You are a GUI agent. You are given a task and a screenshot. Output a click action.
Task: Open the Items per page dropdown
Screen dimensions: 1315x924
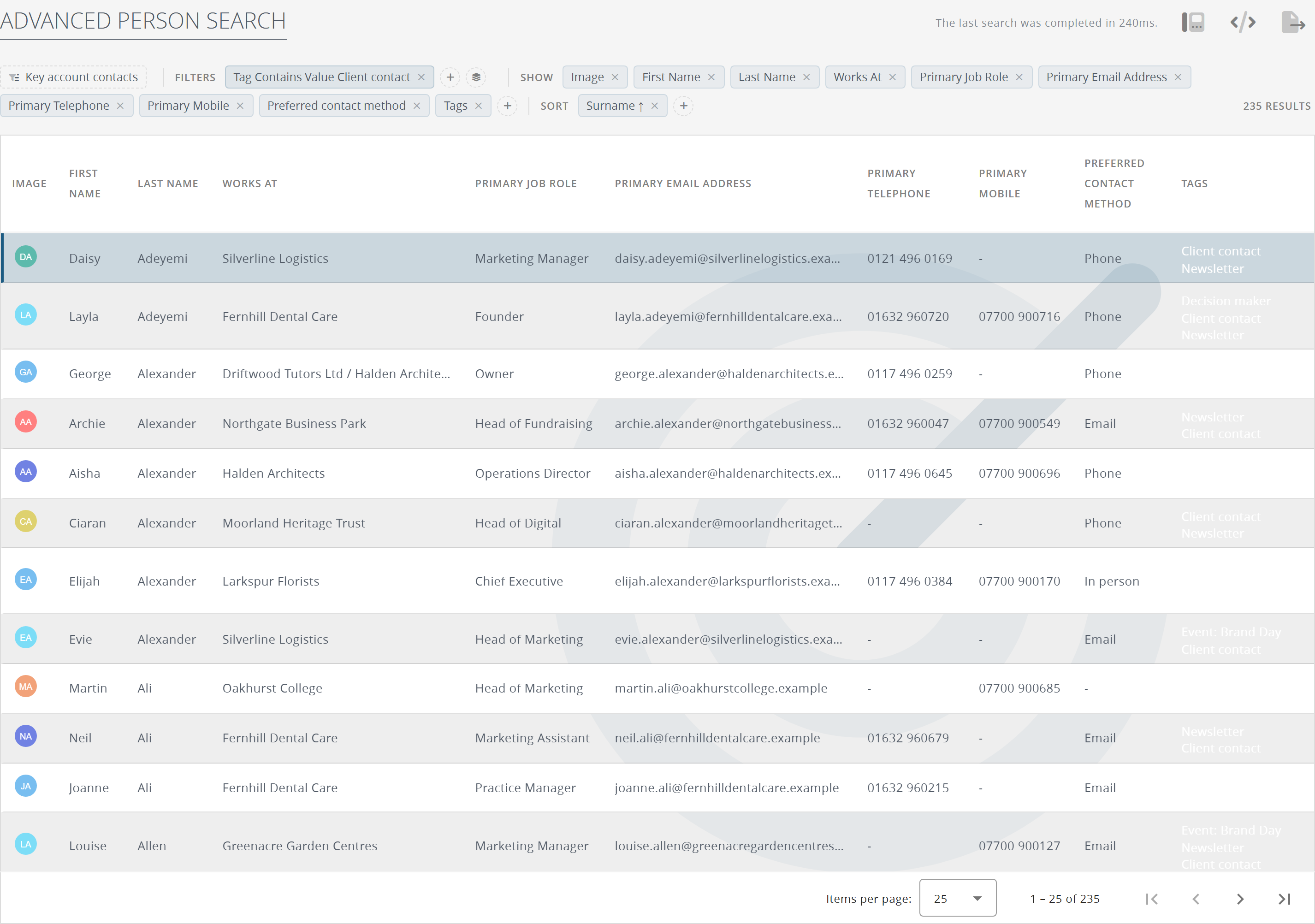pyautogui.click(x=957, y=898)
